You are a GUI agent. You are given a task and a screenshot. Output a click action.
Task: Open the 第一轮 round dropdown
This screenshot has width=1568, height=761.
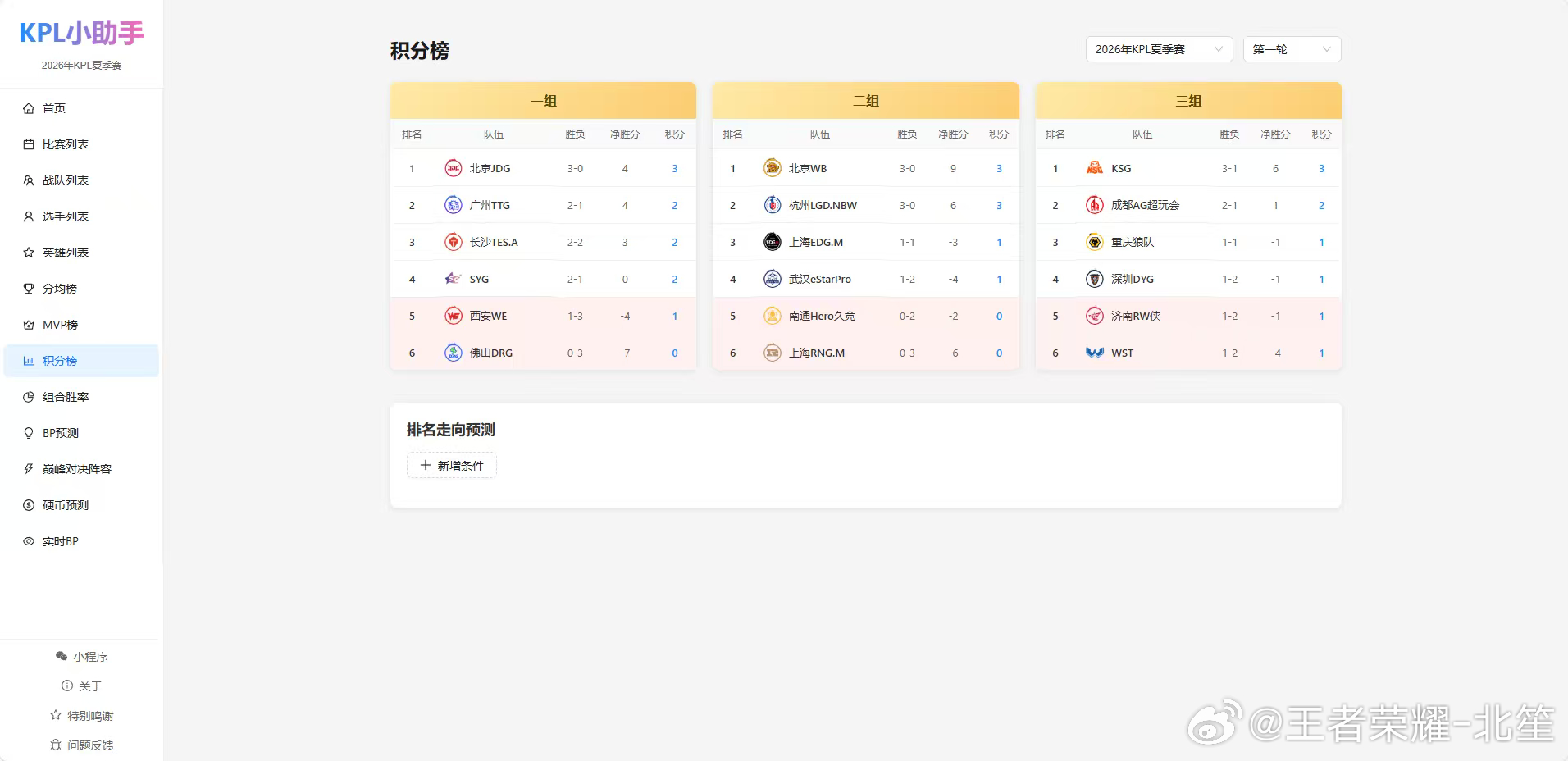pos(1292,49)
